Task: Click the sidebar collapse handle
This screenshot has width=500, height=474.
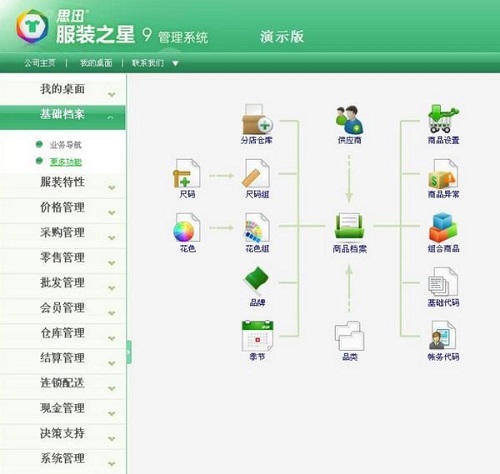Action: pyautogui.click(x=129, y=352)
